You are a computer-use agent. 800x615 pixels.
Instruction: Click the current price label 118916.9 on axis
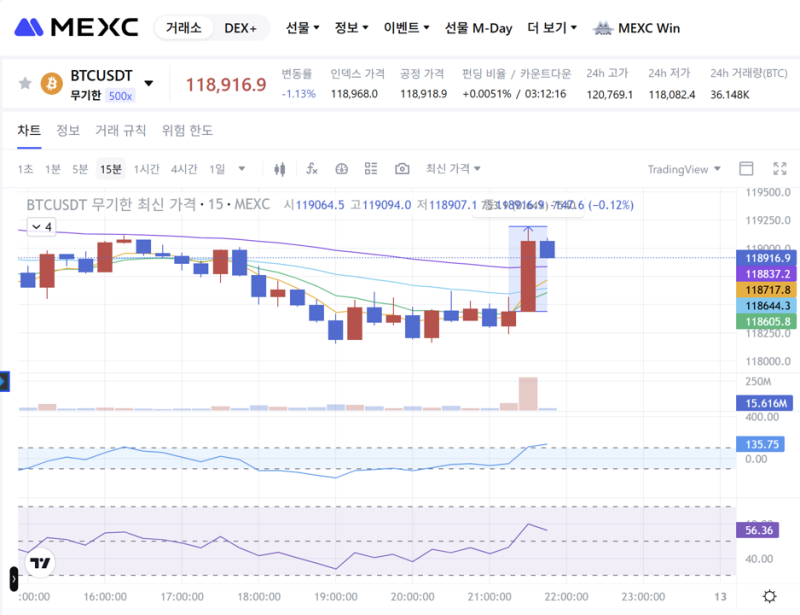[x=766, y=258]
